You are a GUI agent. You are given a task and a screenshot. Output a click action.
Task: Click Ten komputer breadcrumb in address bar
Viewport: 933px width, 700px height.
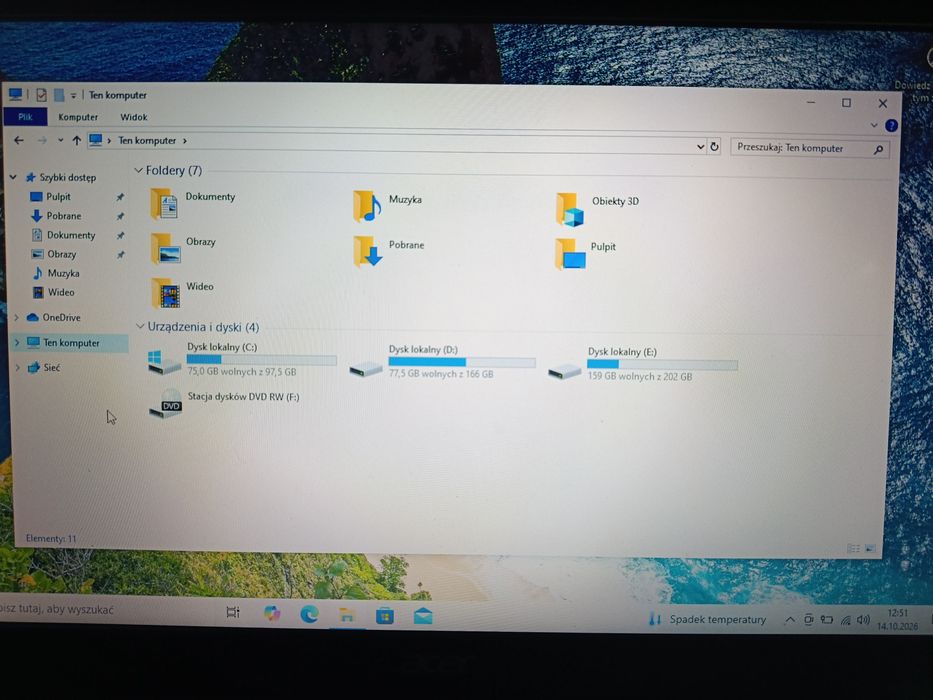147,140
